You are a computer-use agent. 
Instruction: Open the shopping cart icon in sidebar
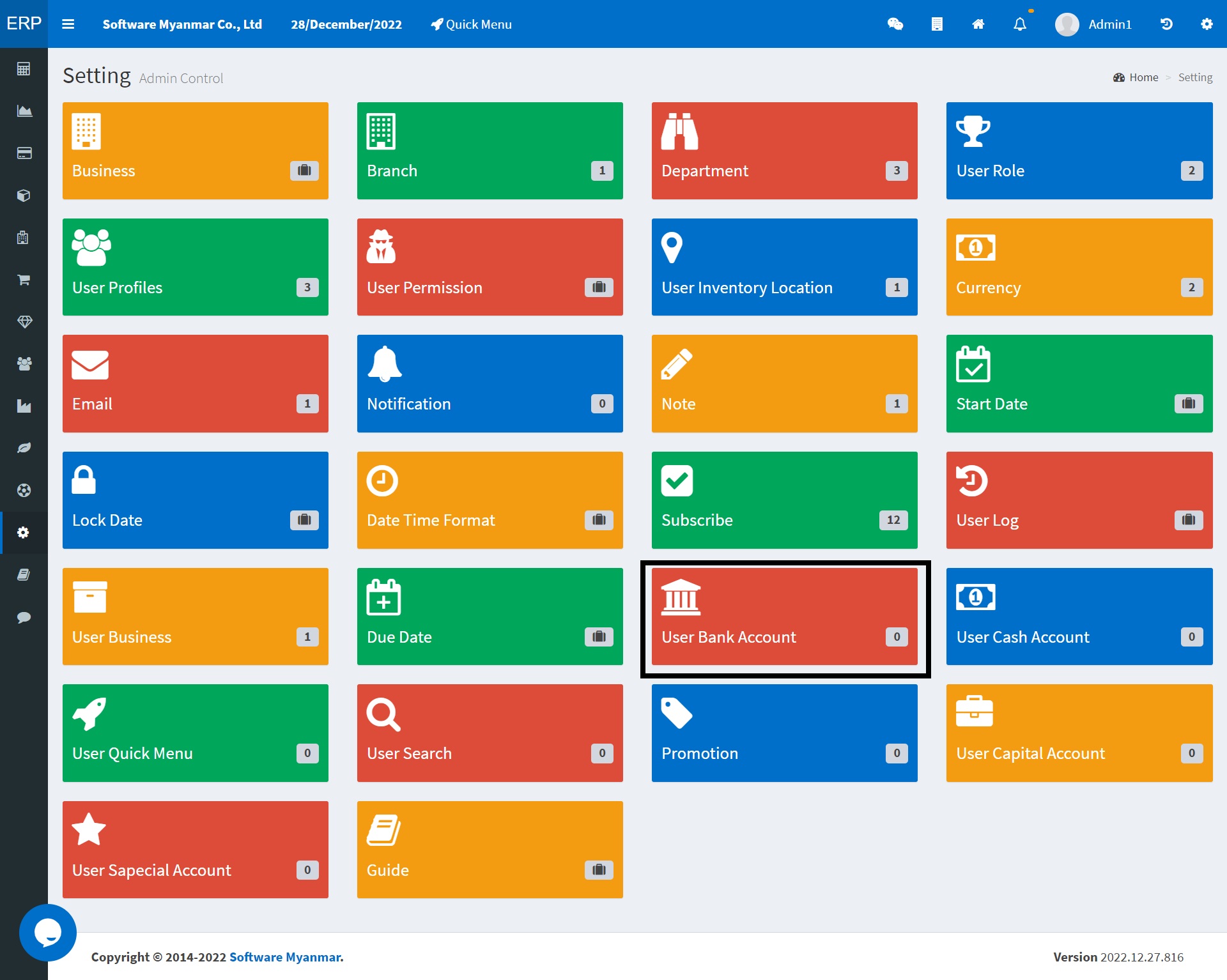pos(24,280)
